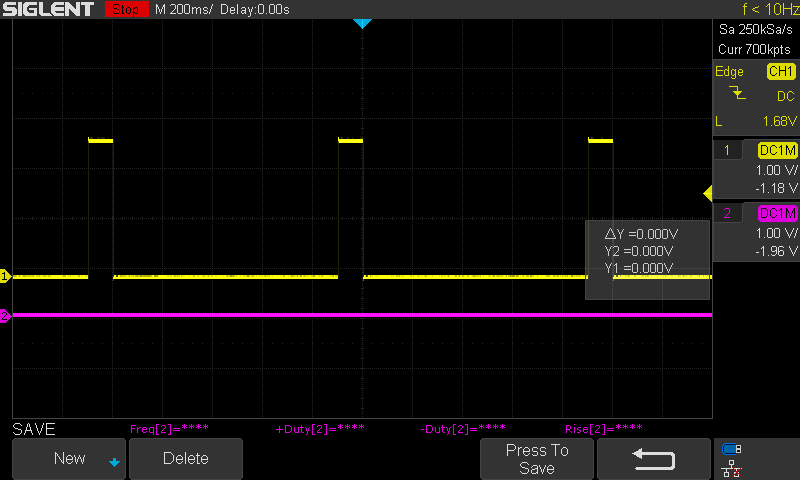Select channel 1 offset -1.18 V value
The width and height of the screenshot is (800, 480).
[776, 188]
